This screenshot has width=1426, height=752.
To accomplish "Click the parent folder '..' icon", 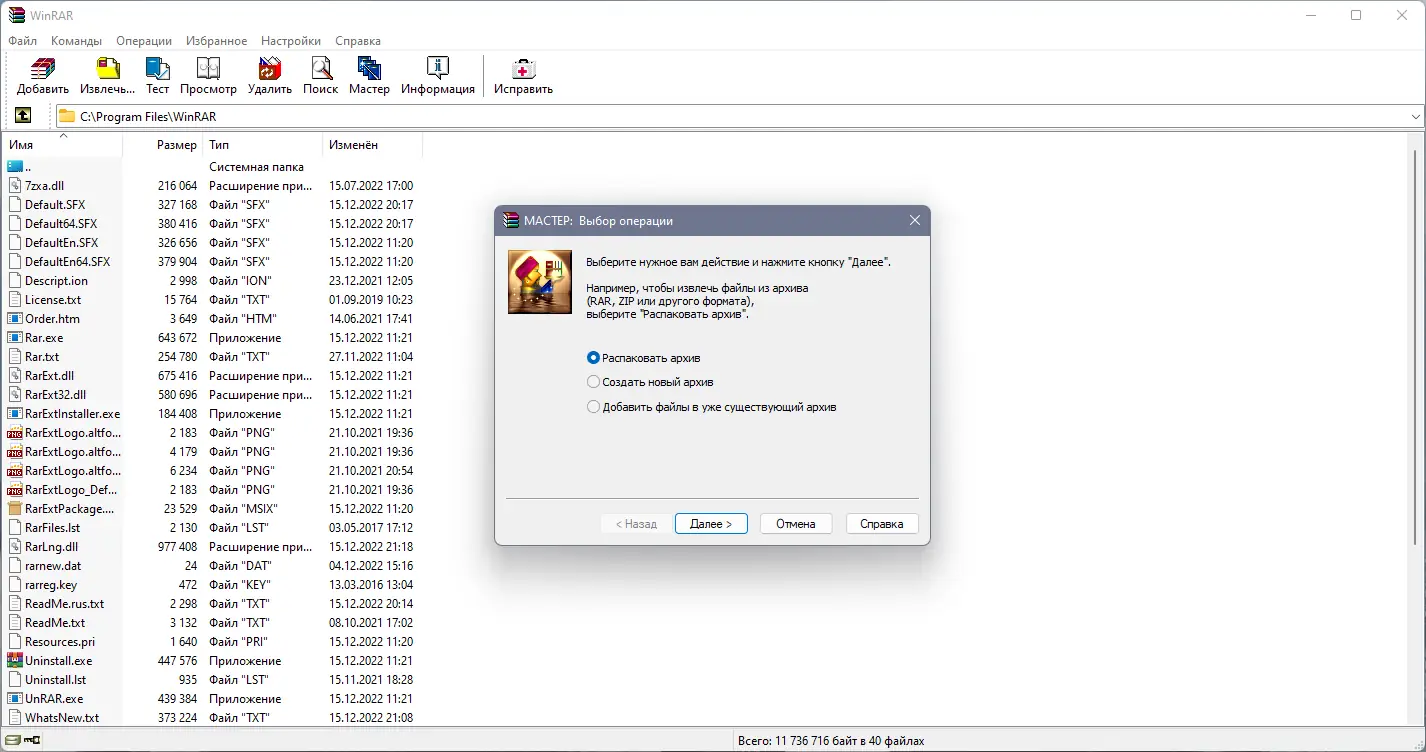I will pyautogui.click(x=15, y=167).
